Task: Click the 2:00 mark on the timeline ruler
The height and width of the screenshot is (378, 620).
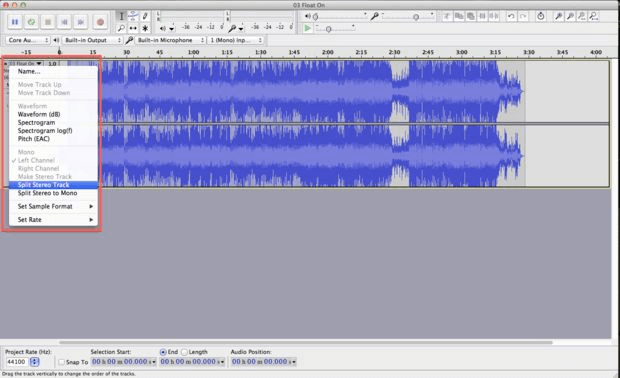Action: click(327, 52)
